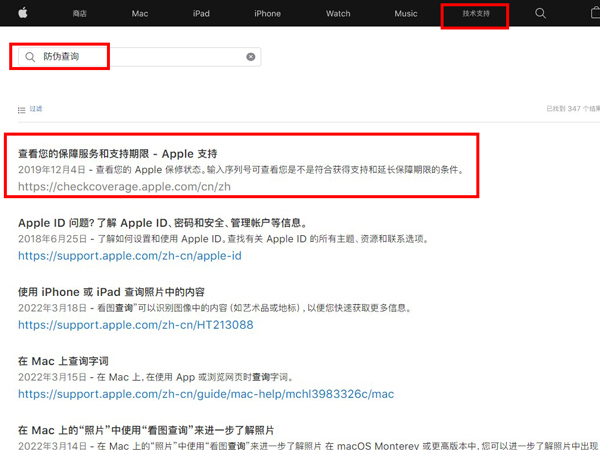Clear the search field with X icon
This screenshot has width=600, height=450.
point(251,57)
